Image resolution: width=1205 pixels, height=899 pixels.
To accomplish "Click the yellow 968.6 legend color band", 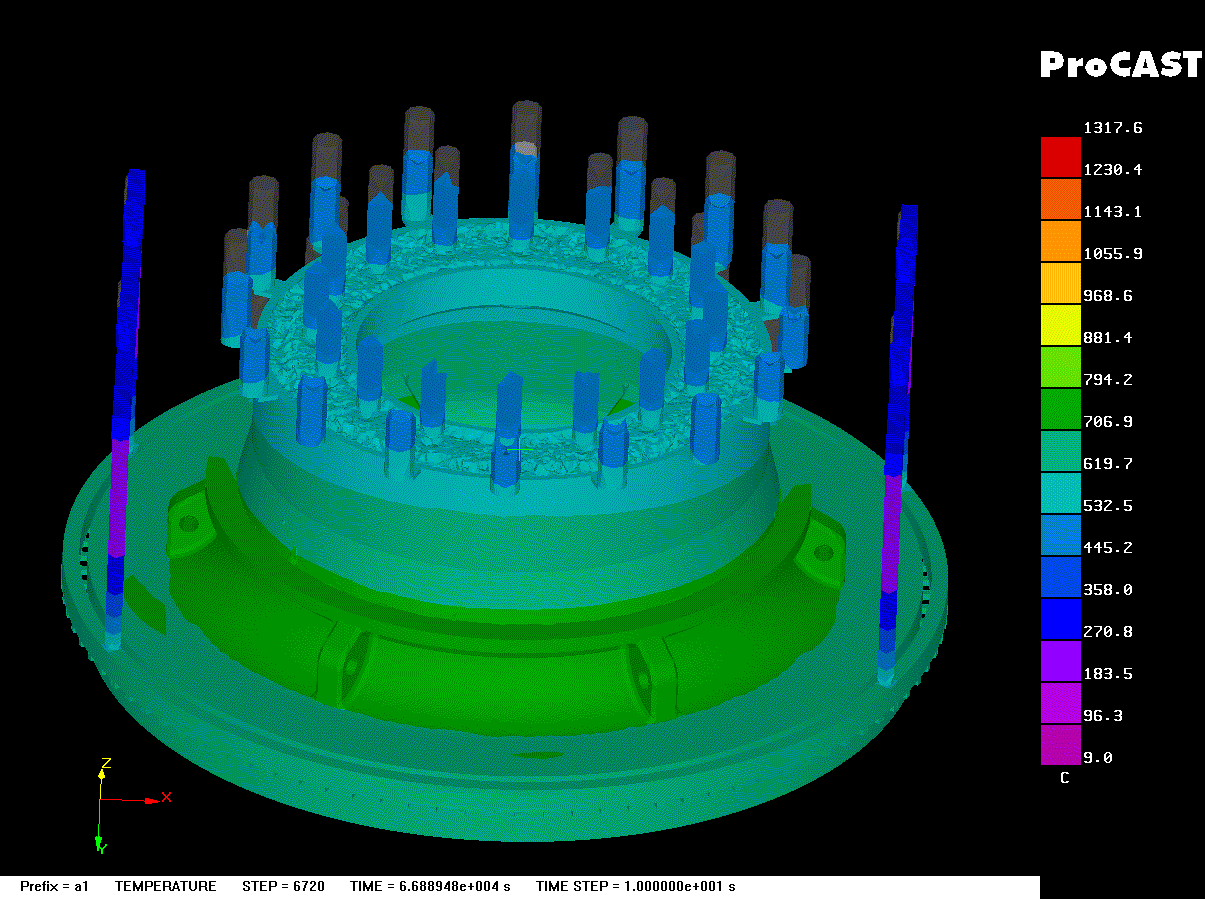I will (x=1060, y=325).
